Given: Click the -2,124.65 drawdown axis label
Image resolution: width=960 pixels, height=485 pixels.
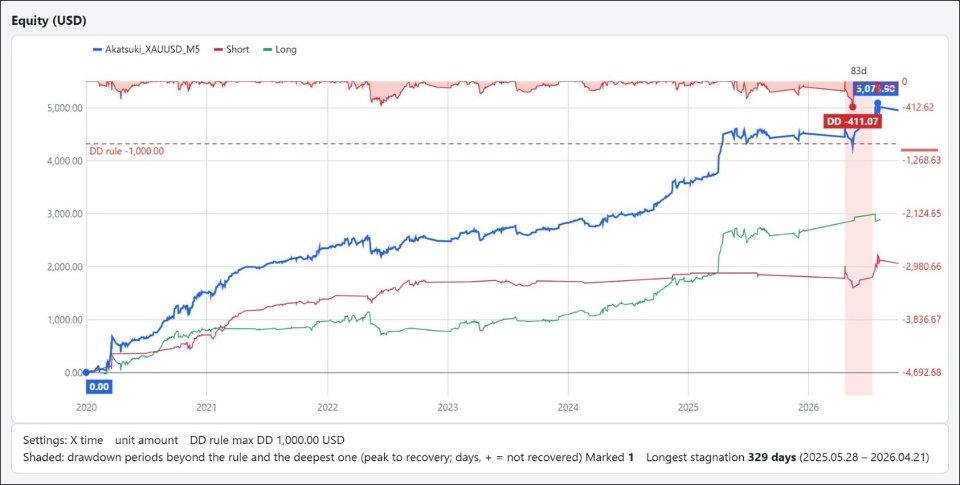Looking at the screenshot, I should [922, 214].
